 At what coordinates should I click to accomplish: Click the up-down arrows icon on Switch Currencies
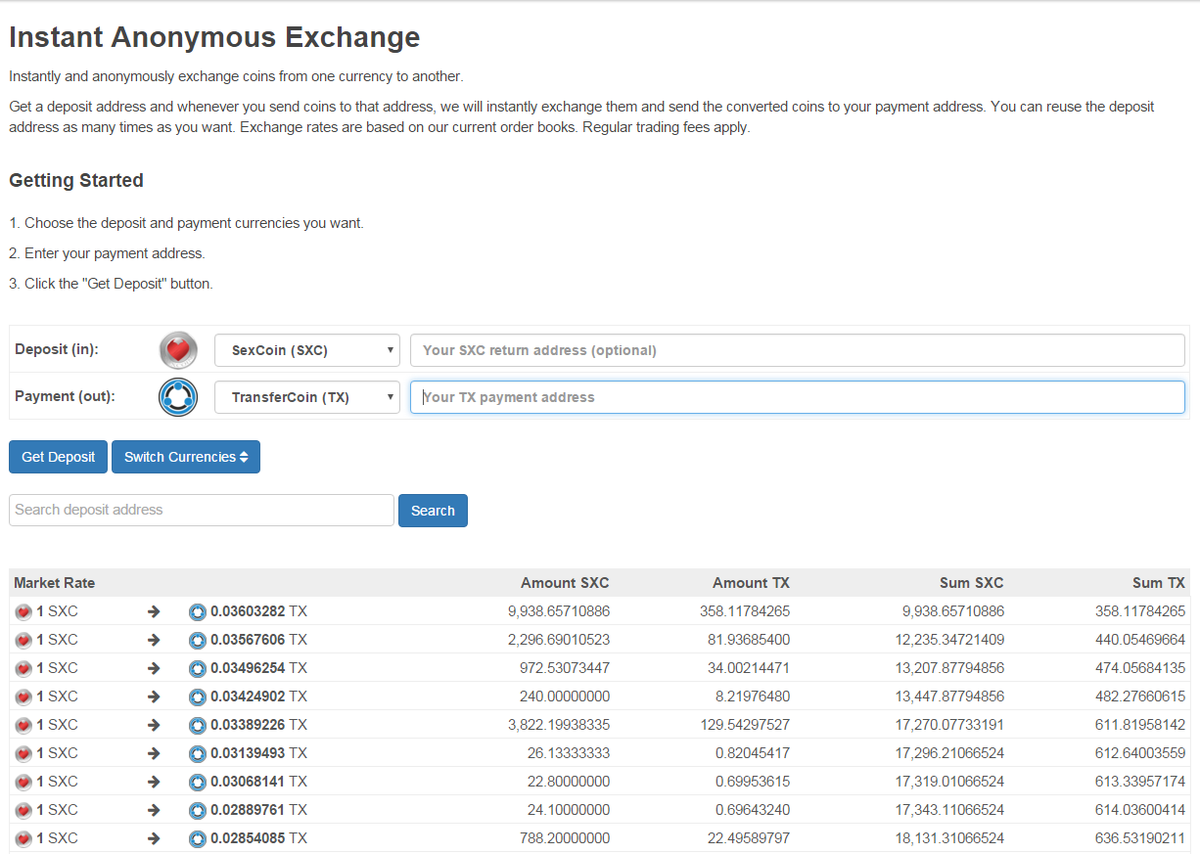click(x=246, y=456)
